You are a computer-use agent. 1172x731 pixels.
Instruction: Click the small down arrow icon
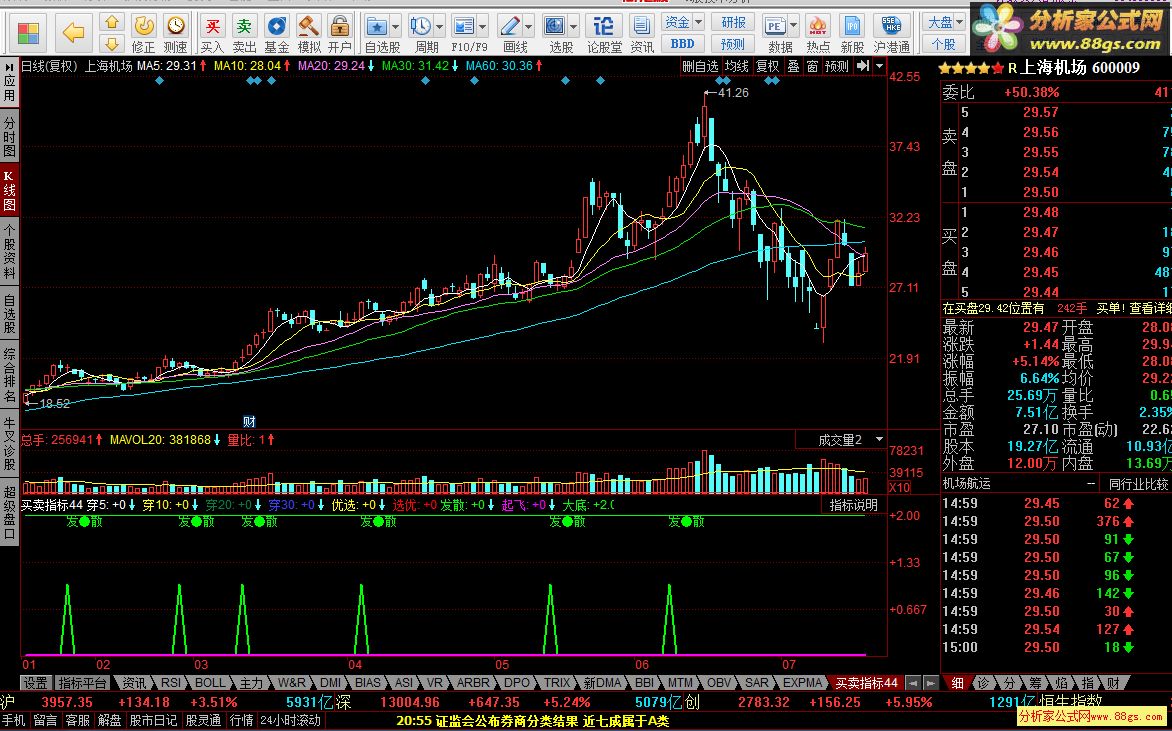click(112, 43)
